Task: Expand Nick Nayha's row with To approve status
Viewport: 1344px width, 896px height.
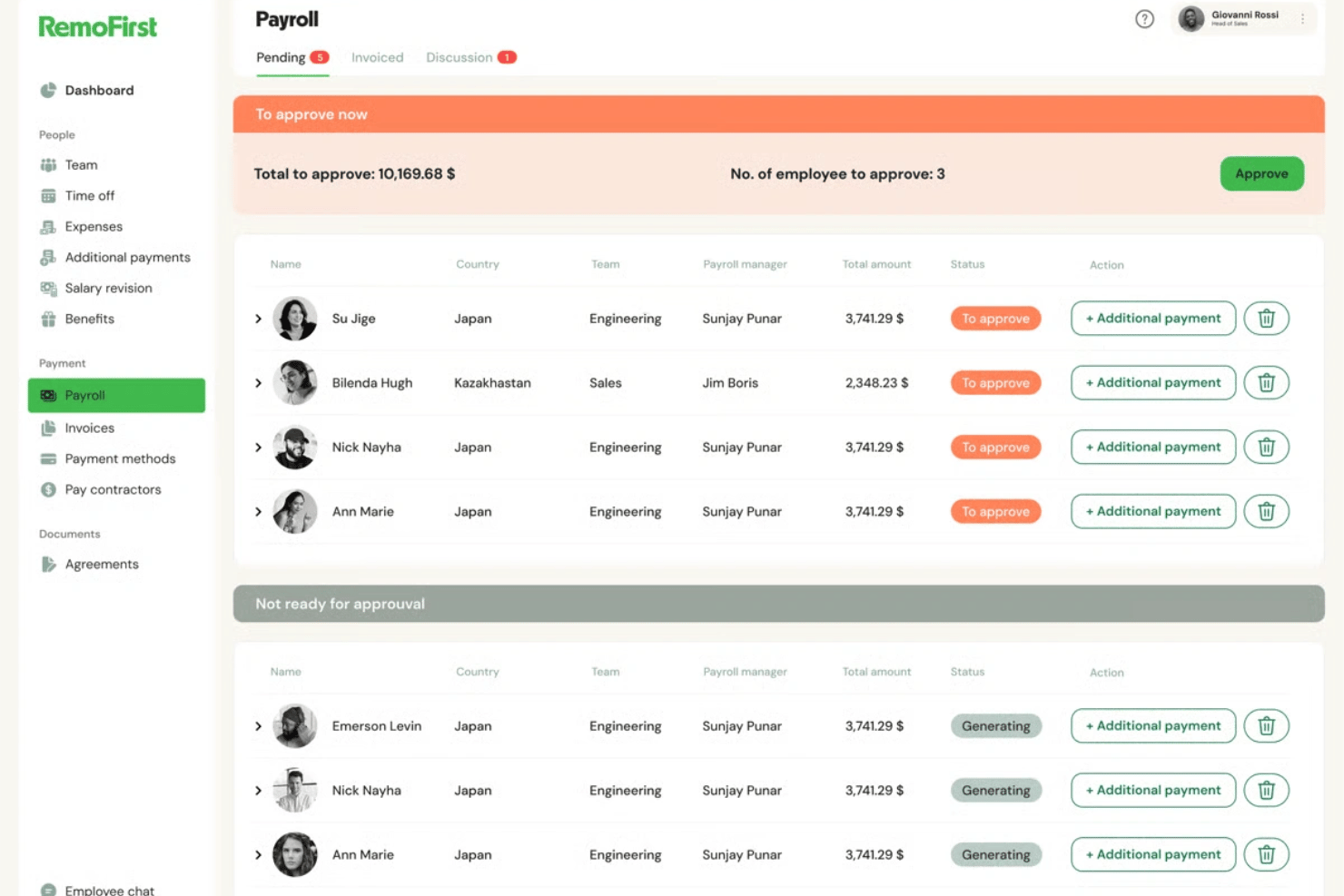Action: 258,448
